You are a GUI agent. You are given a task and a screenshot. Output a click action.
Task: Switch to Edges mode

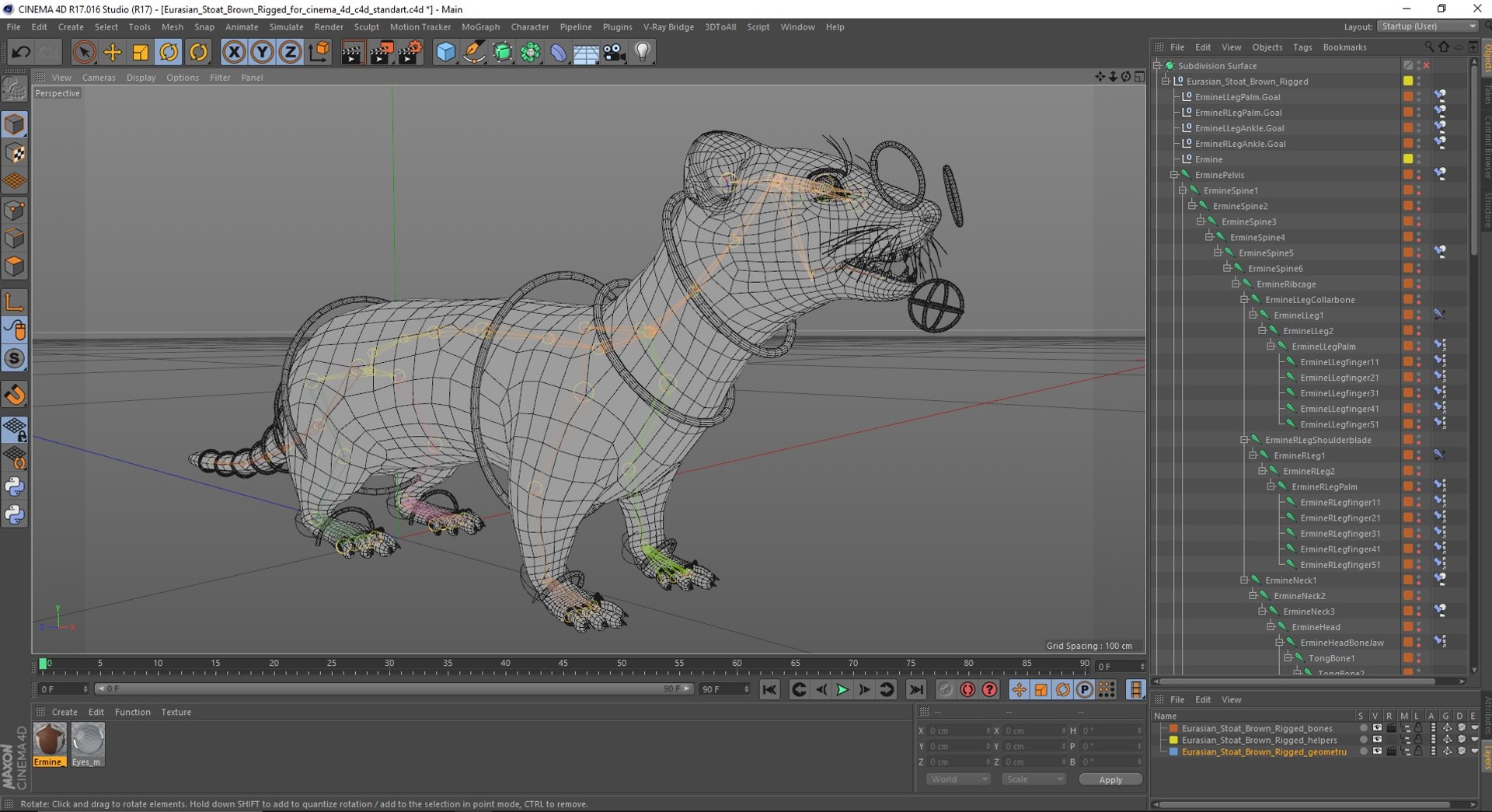click(15, 238)
